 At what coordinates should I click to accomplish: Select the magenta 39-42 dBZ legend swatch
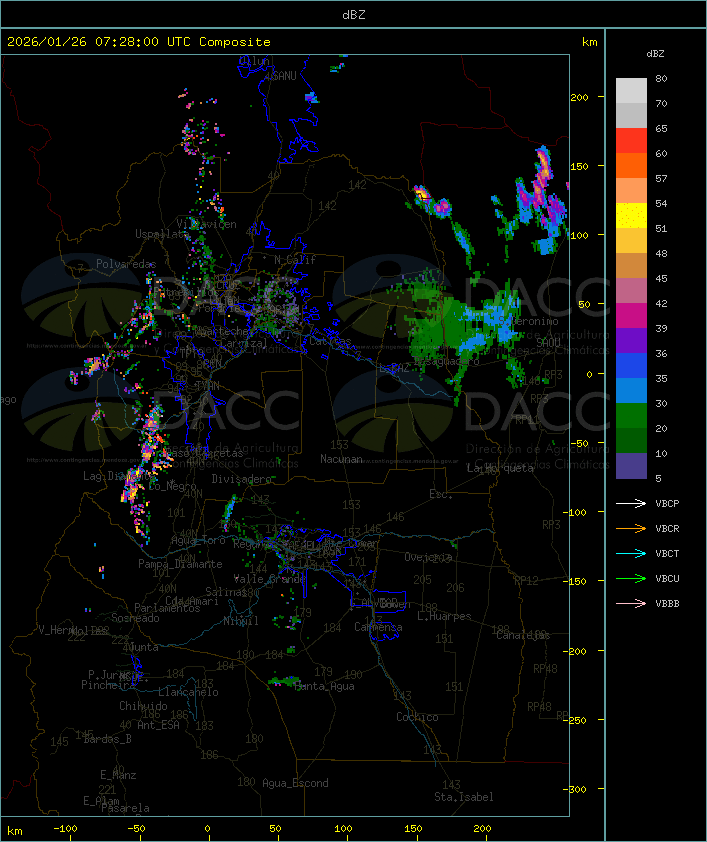tap(631, 316)
